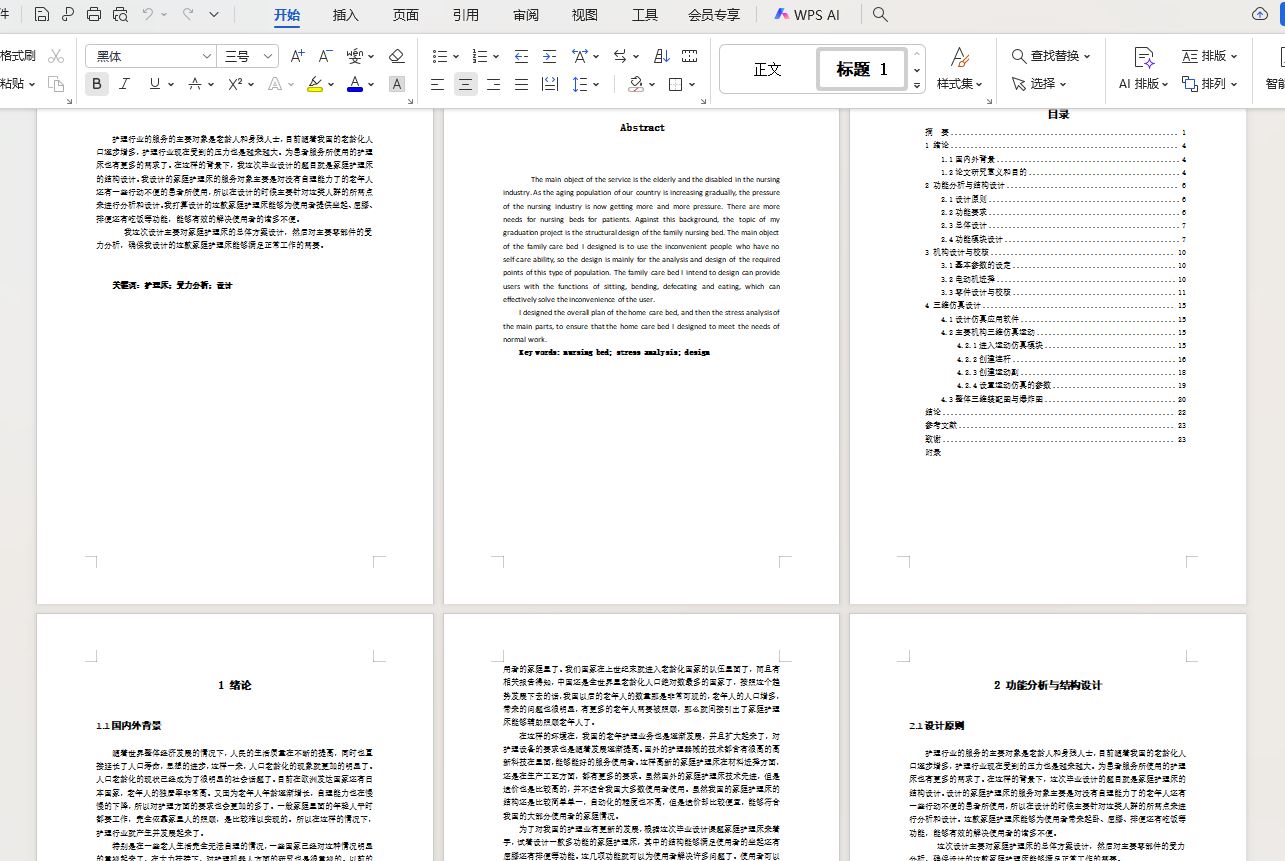The image size is (1285, 861).
Task: Increase paragraph indent icon
Action: [549, 56]
